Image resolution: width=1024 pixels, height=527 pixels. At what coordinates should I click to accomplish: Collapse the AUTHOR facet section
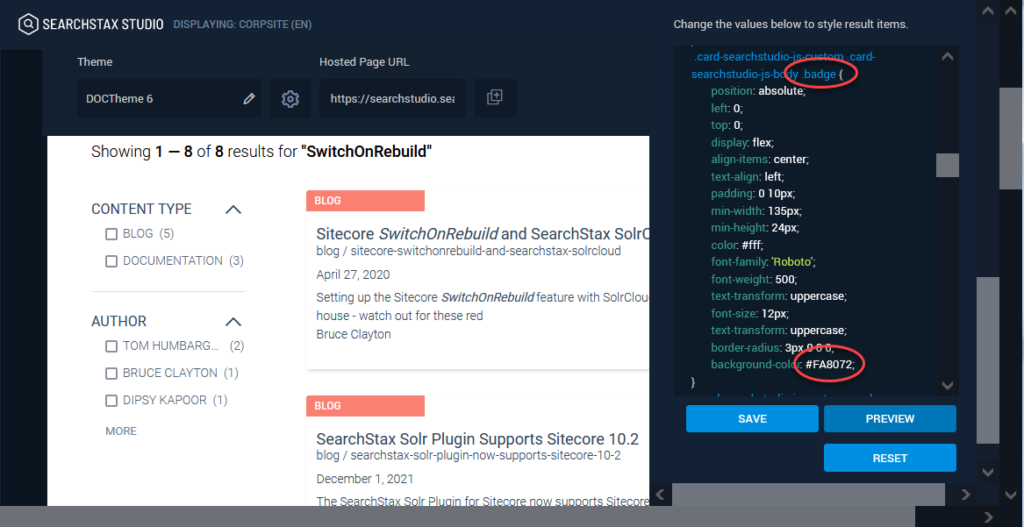[x=233, y=322]
